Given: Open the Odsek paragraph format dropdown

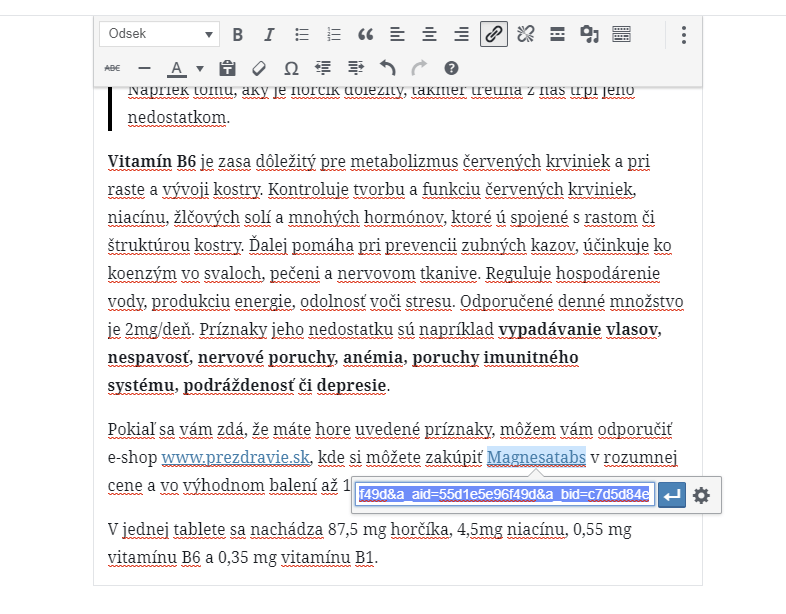Looking at the screenshot, I should point(159,34).
